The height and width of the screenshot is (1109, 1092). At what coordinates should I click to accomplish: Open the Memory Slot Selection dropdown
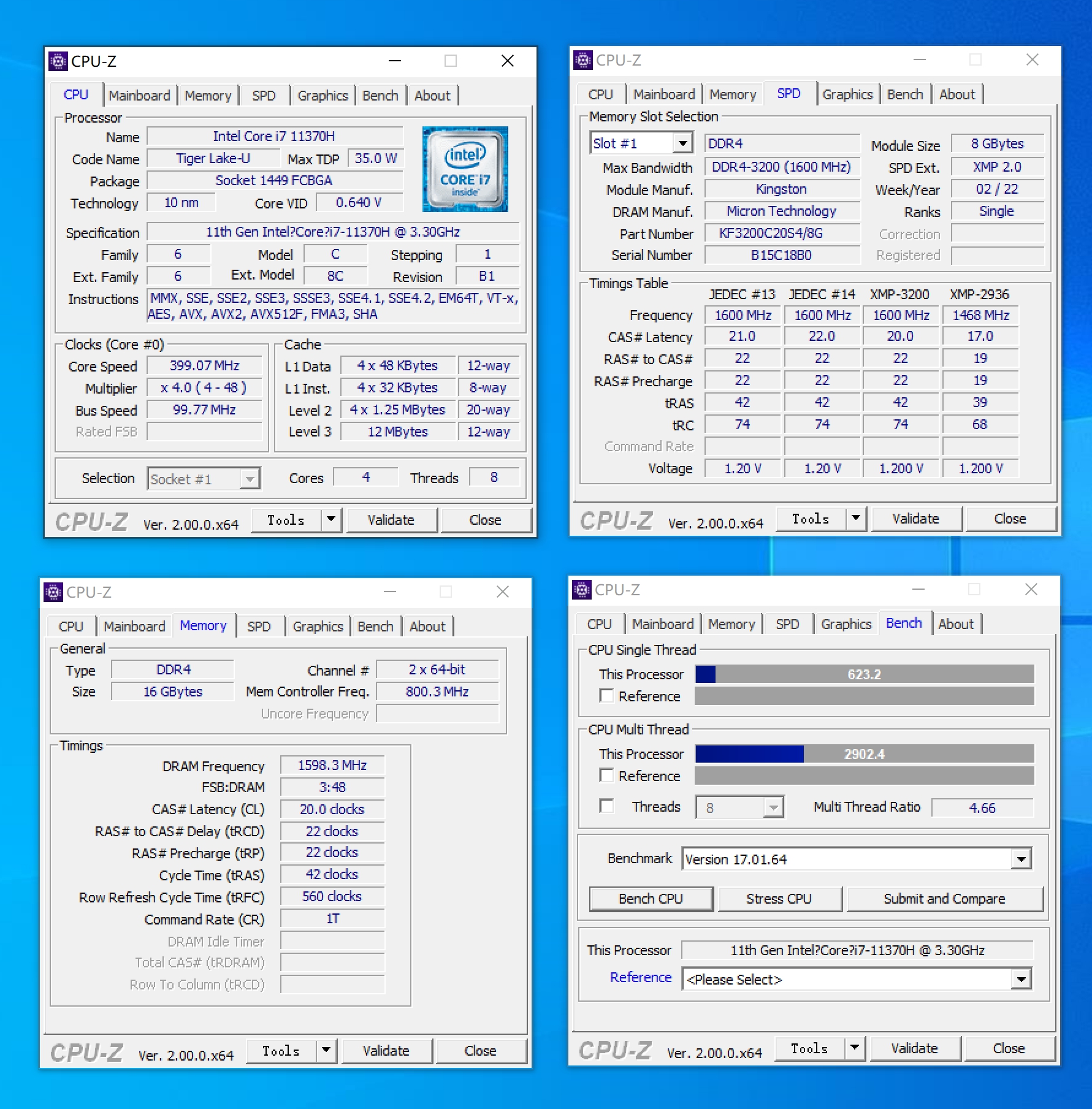point(683,142)
